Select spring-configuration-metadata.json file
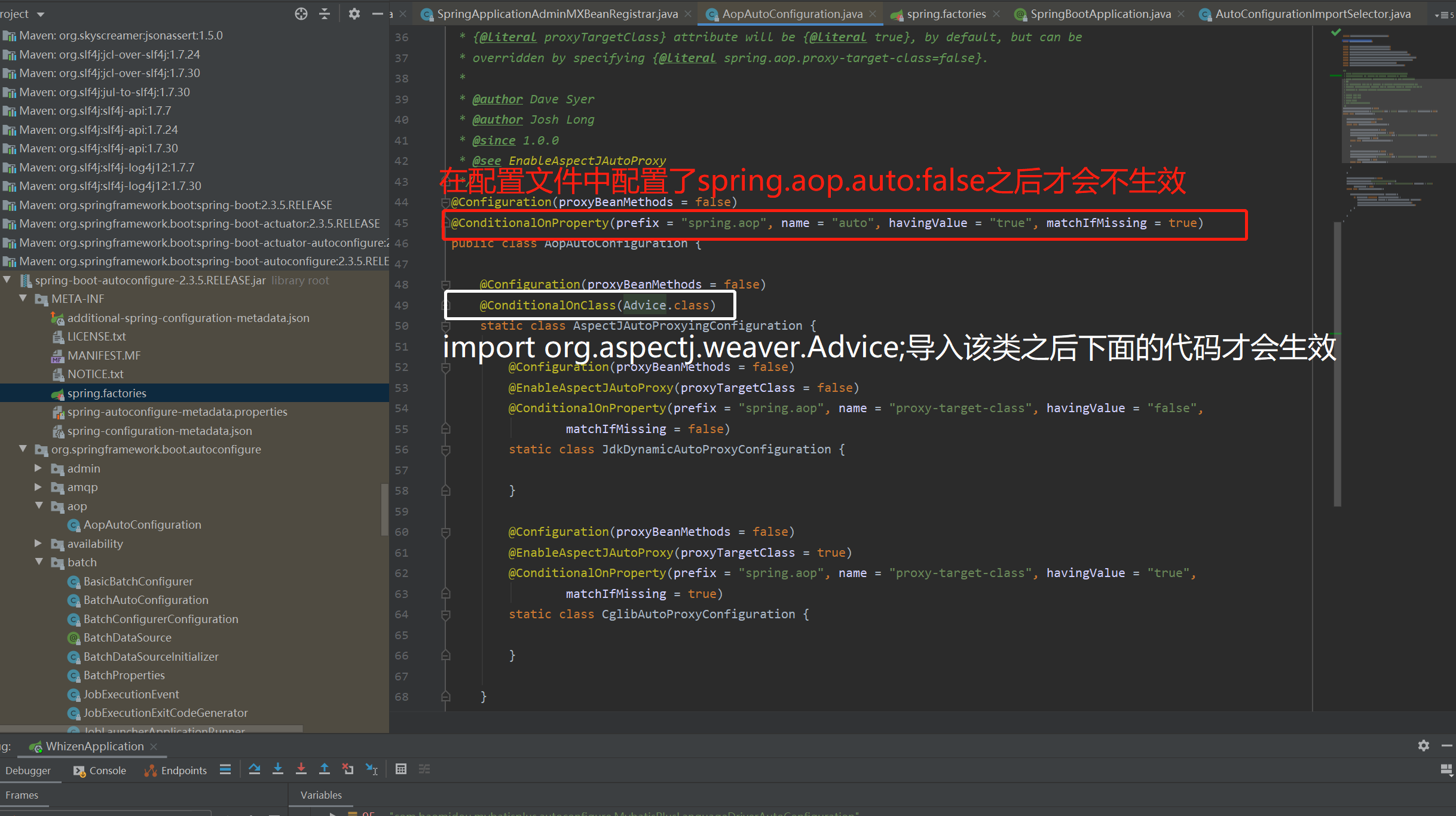 point(160,431)
